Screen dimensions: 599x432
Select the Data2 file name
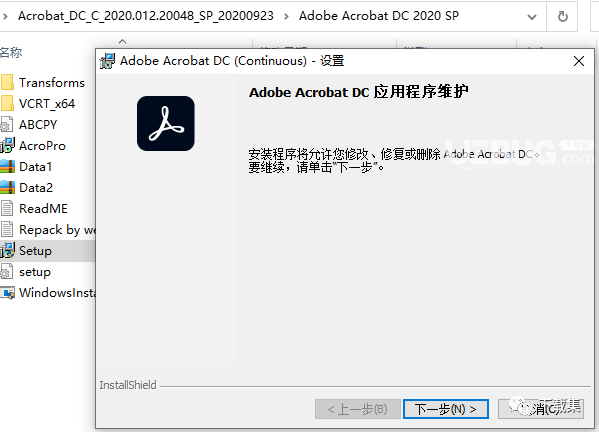[36, 188]
